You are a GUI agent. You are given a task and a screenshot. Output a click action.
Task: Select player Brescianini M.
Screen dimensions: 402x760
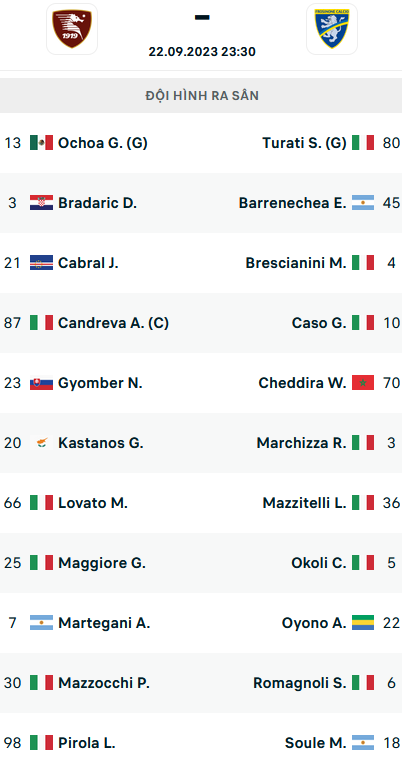coord(296,263)
